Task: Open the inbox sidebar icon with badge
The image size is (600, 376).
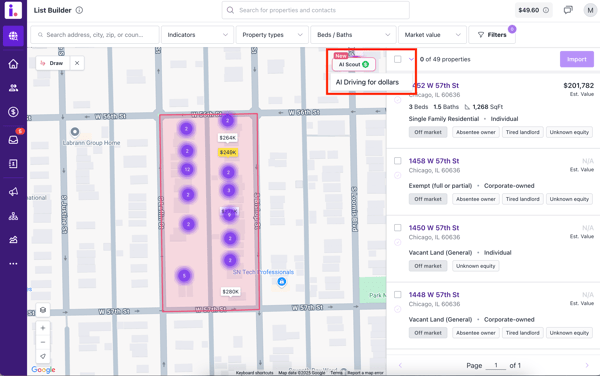Action: coord(13,140)
